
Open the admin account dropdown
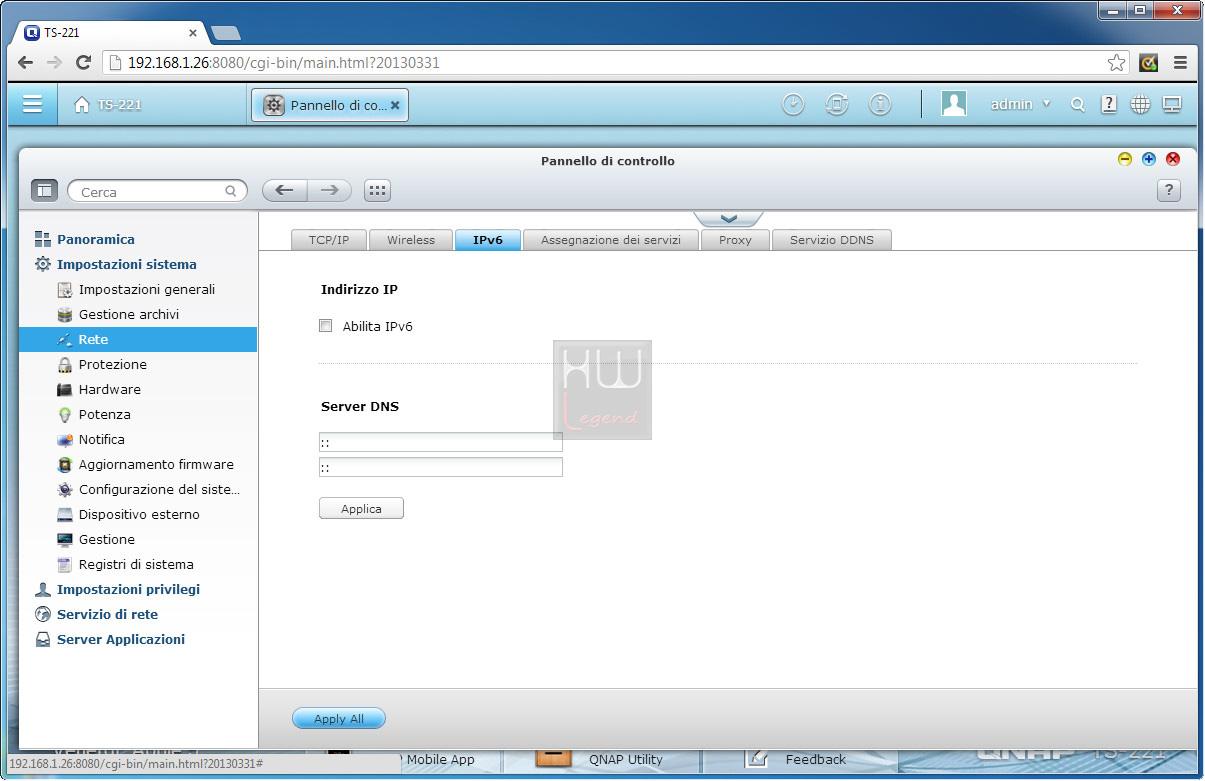[1020, 104]
